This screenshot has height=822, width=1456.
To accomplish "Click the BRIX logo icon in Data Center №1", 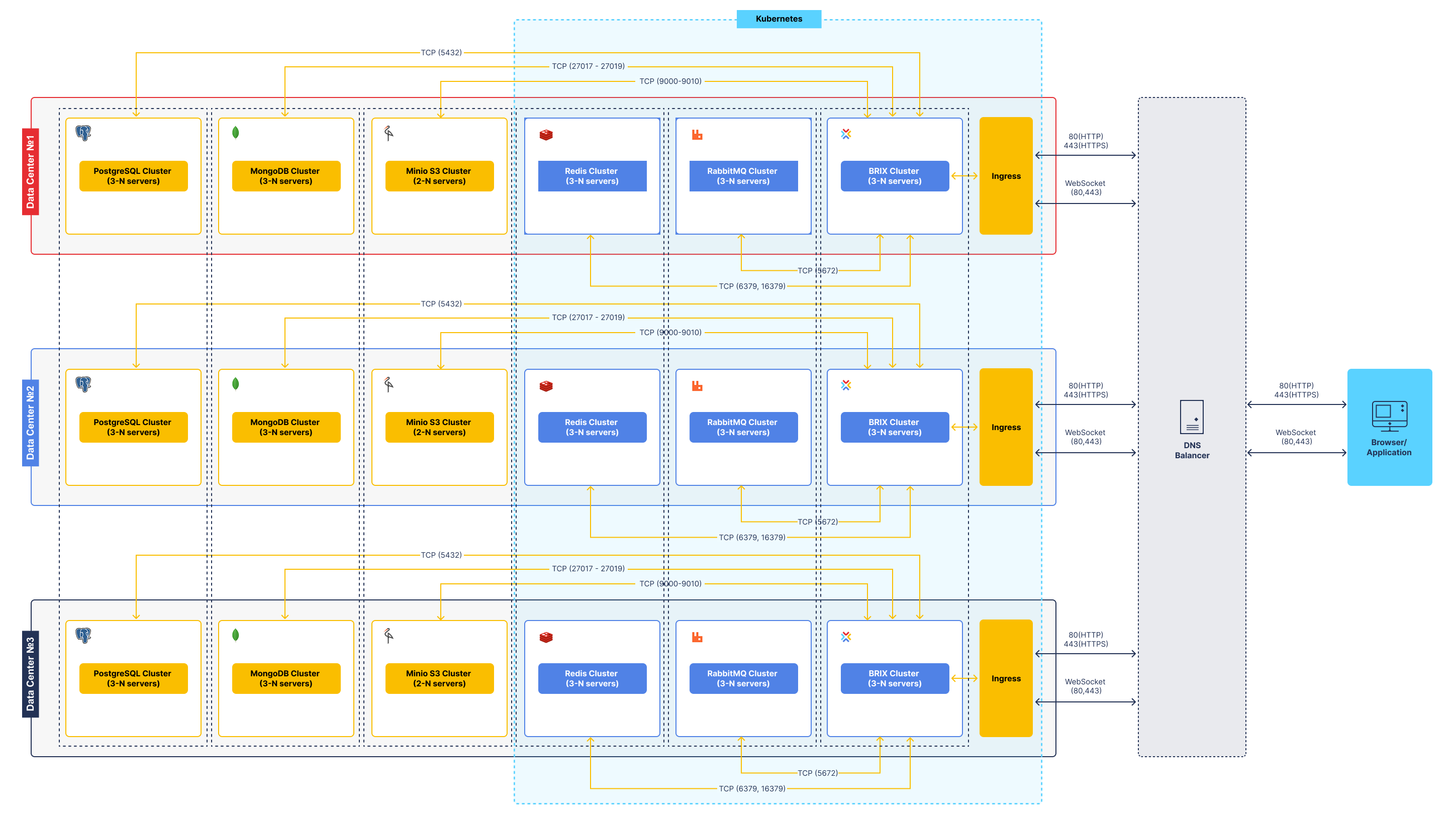I will [846, 134].
